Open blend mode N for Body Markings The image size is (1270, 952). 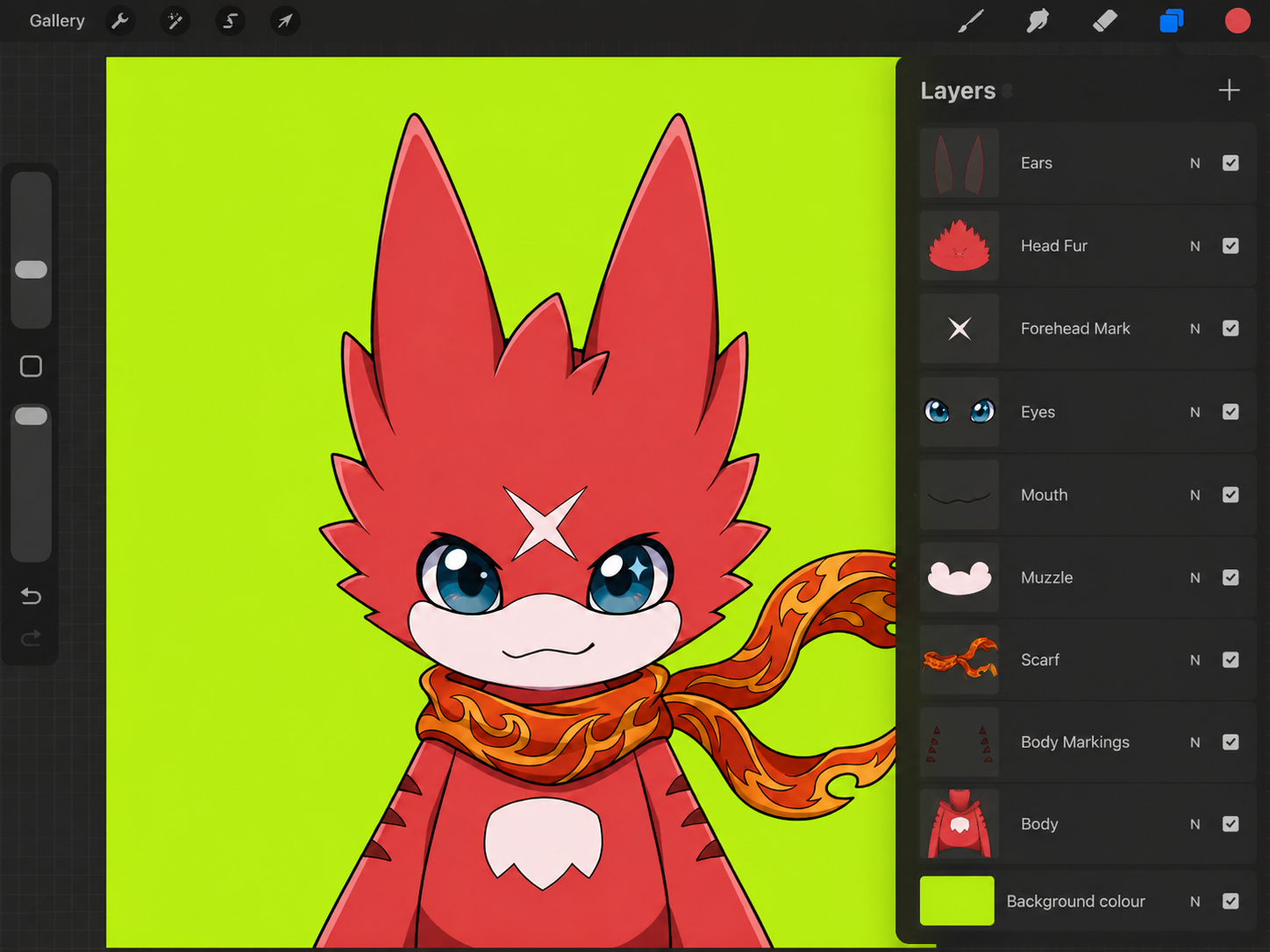[1195, 742]
